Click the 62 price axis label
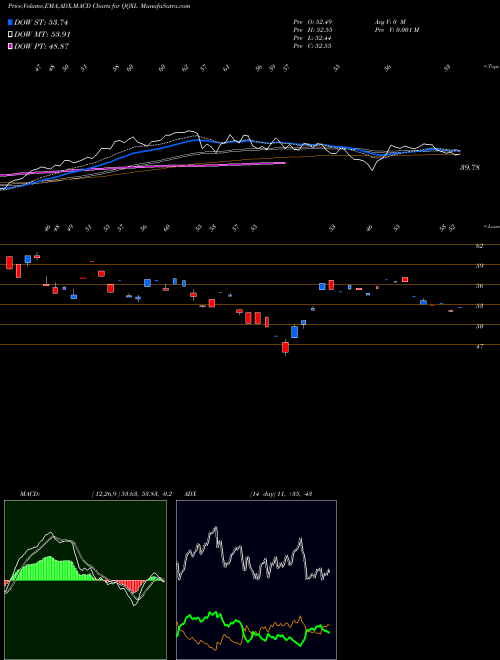The height and width of the screenshot is (660, 500). (x=479, y=245)
